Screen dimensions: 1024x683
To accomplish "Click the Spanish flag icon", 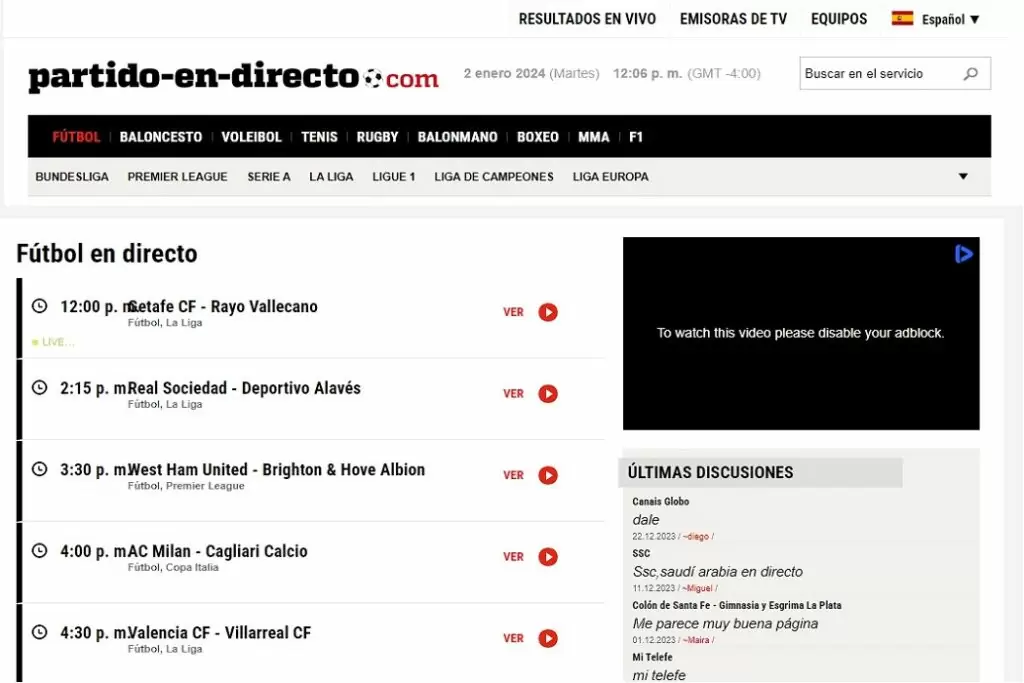I will [903, 18].
